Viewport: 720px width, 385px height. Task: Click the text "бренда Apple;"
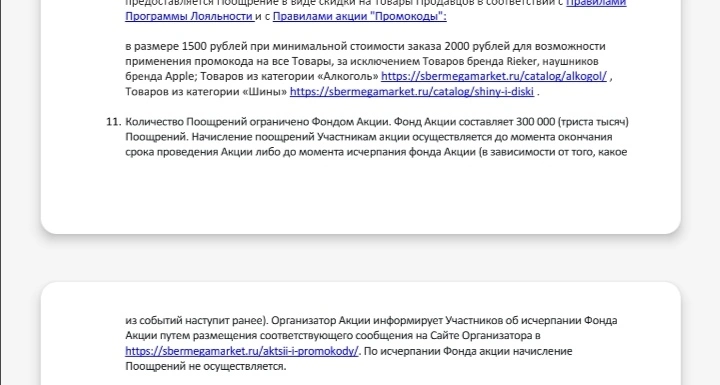[x=161, y=76]
